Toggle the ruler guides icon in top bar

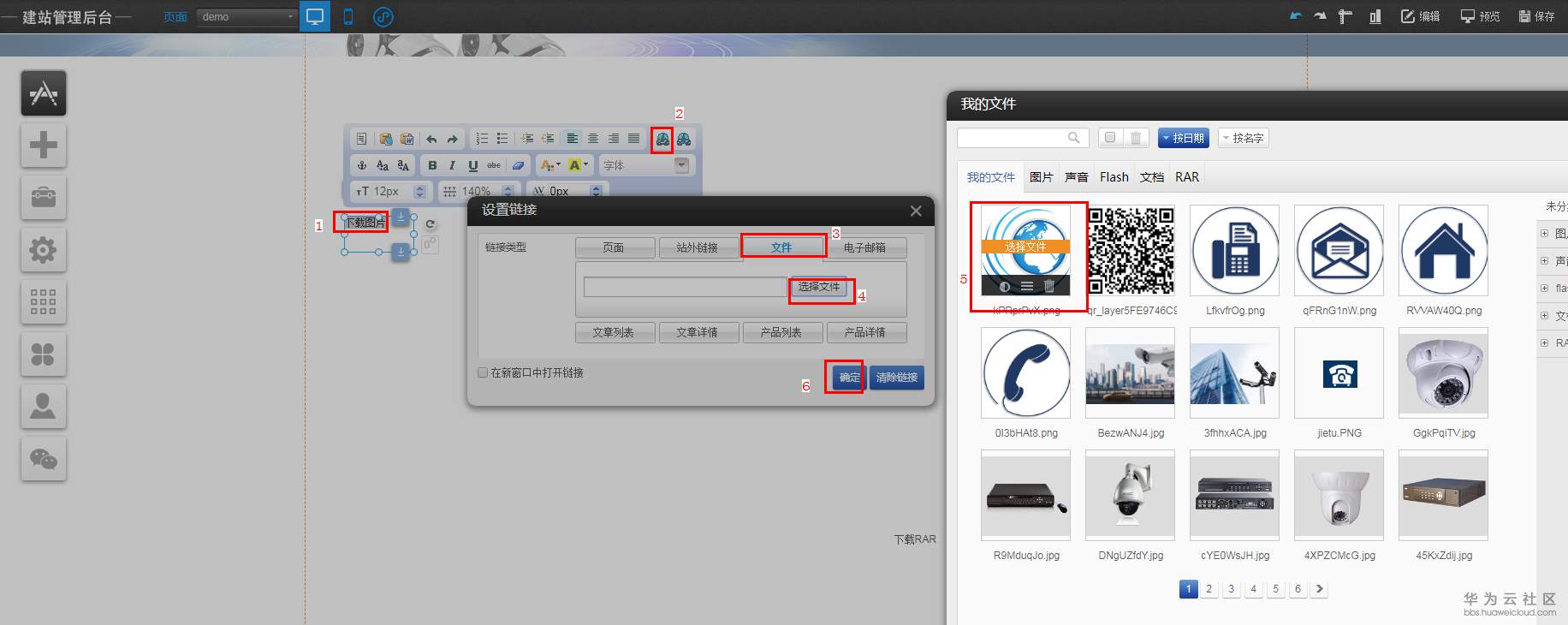(1345, 16)
